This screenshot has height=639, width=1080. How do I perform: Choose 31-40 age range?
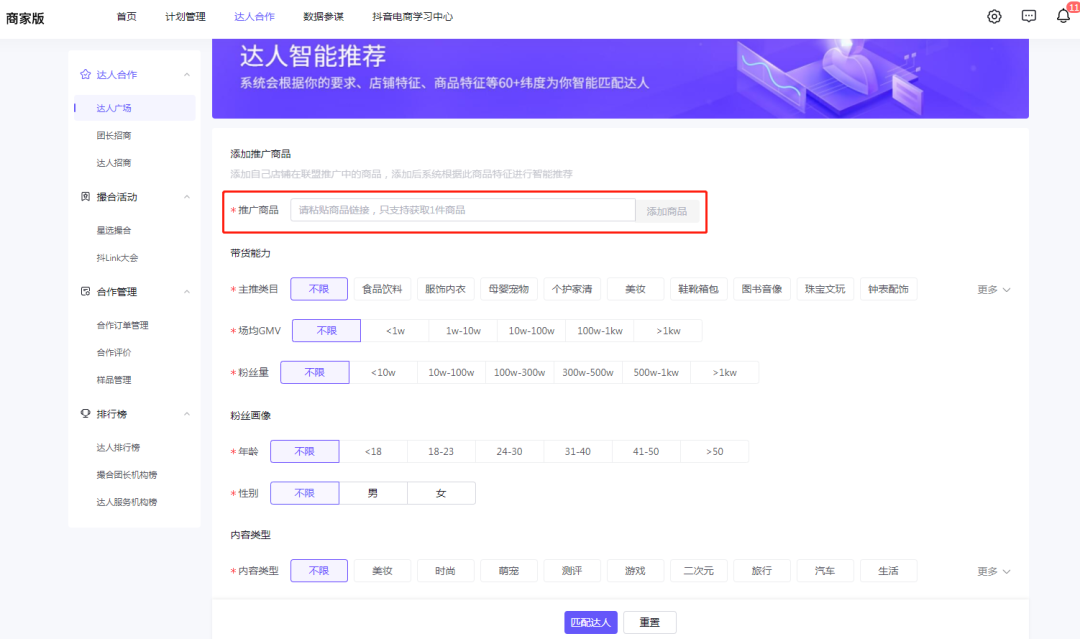578,452
